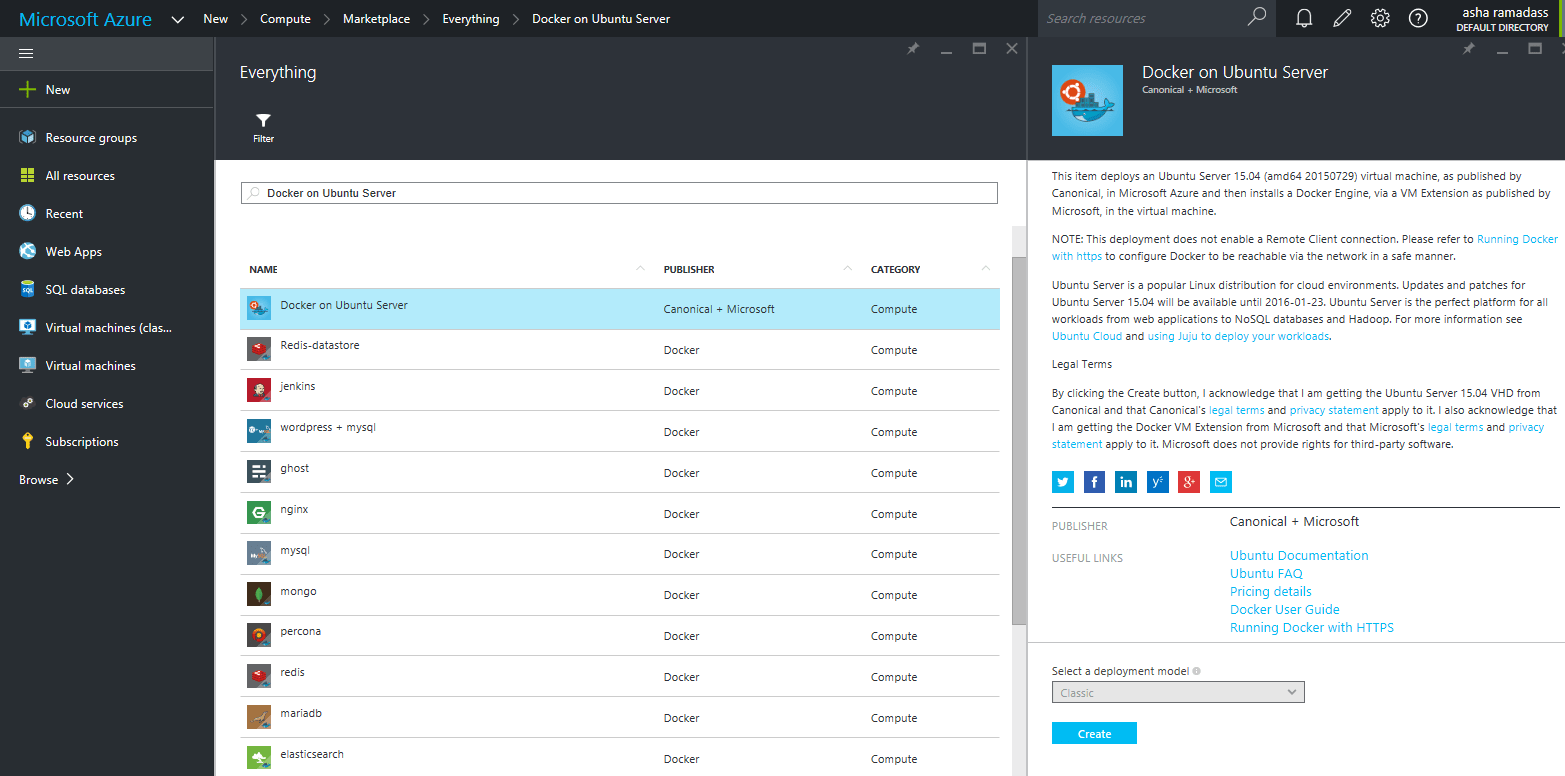The height and width of the screenshot is (776, 1565).
Task: Select the mysql row
Action: coord(620,554)
